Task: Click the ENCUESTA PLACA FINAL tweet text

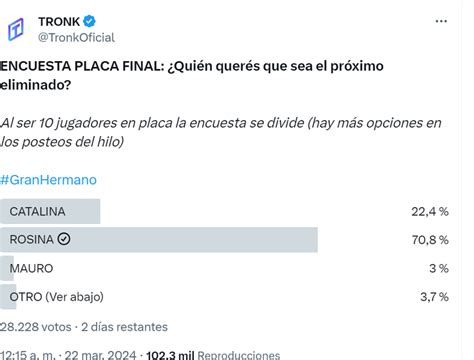Action: (x=192, y=75)
